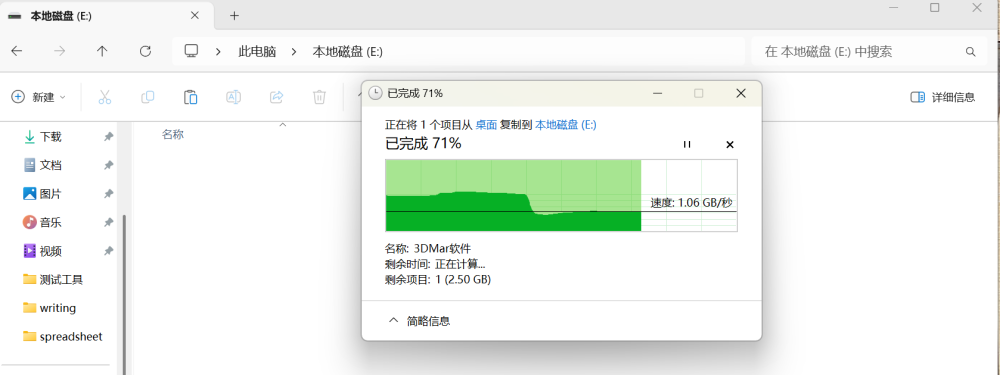This screenshot has width=1000, height=375.
Task: Open the 新建 dropdown menu
Action: click(x=38, y=97)
